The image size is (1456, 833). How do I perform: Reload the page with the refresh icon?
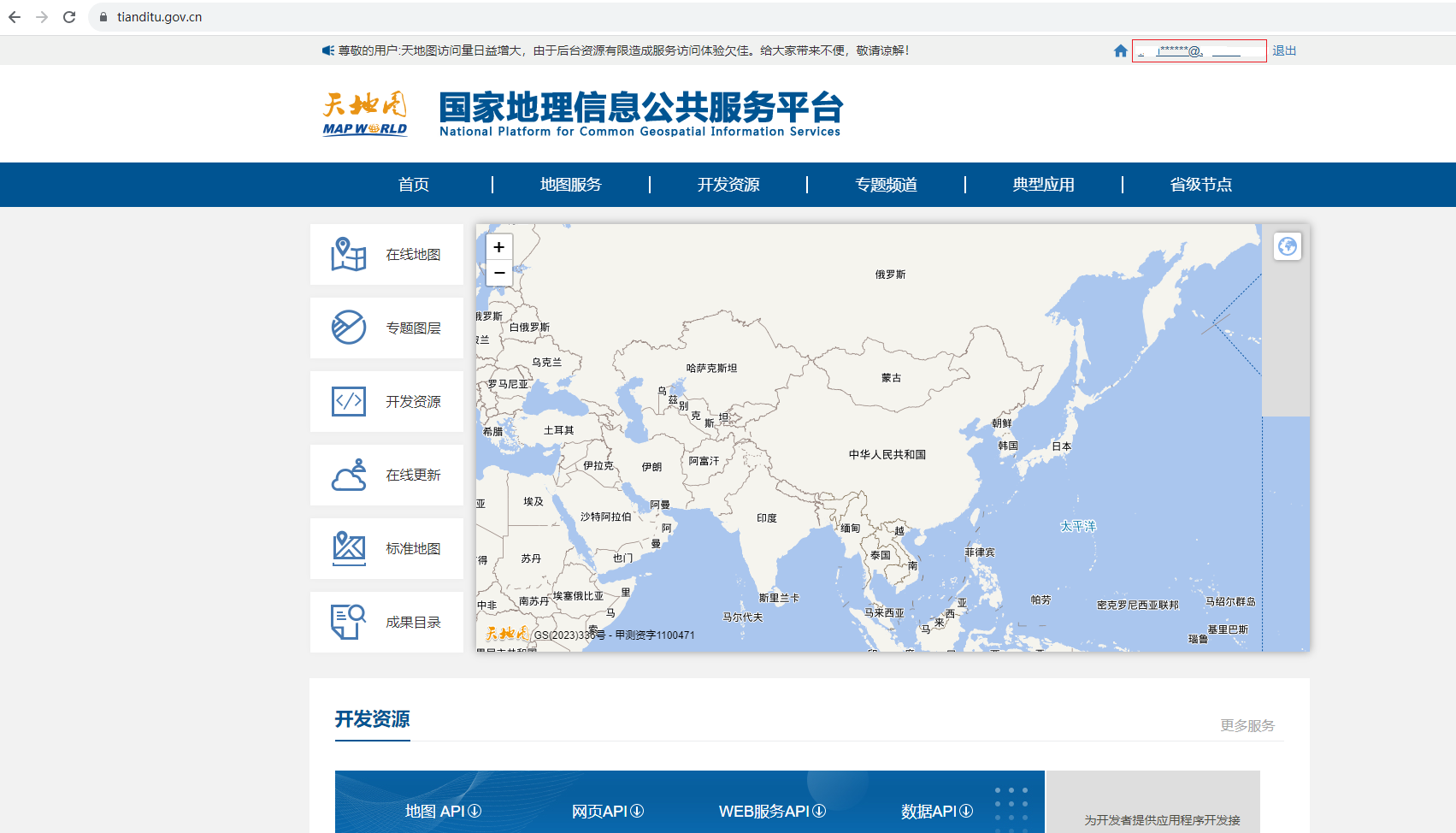click(x=69, y=17)
